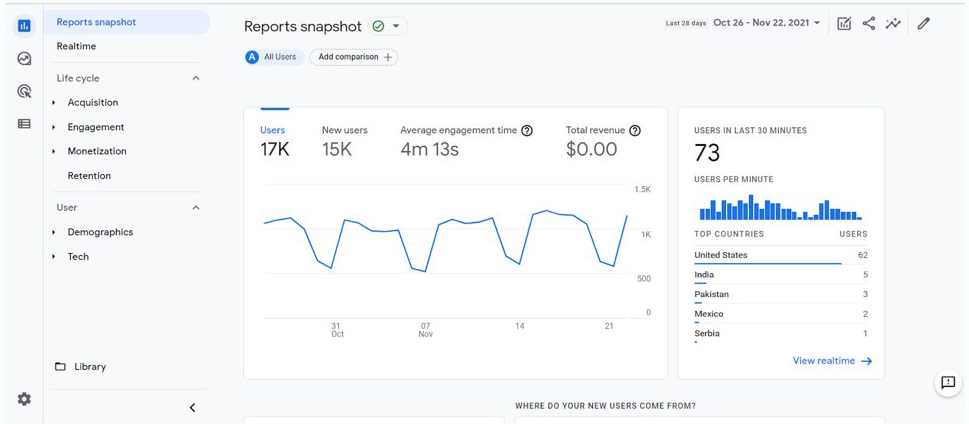
Task: Open Admin settings gear icon
Action: coord(24,399)
